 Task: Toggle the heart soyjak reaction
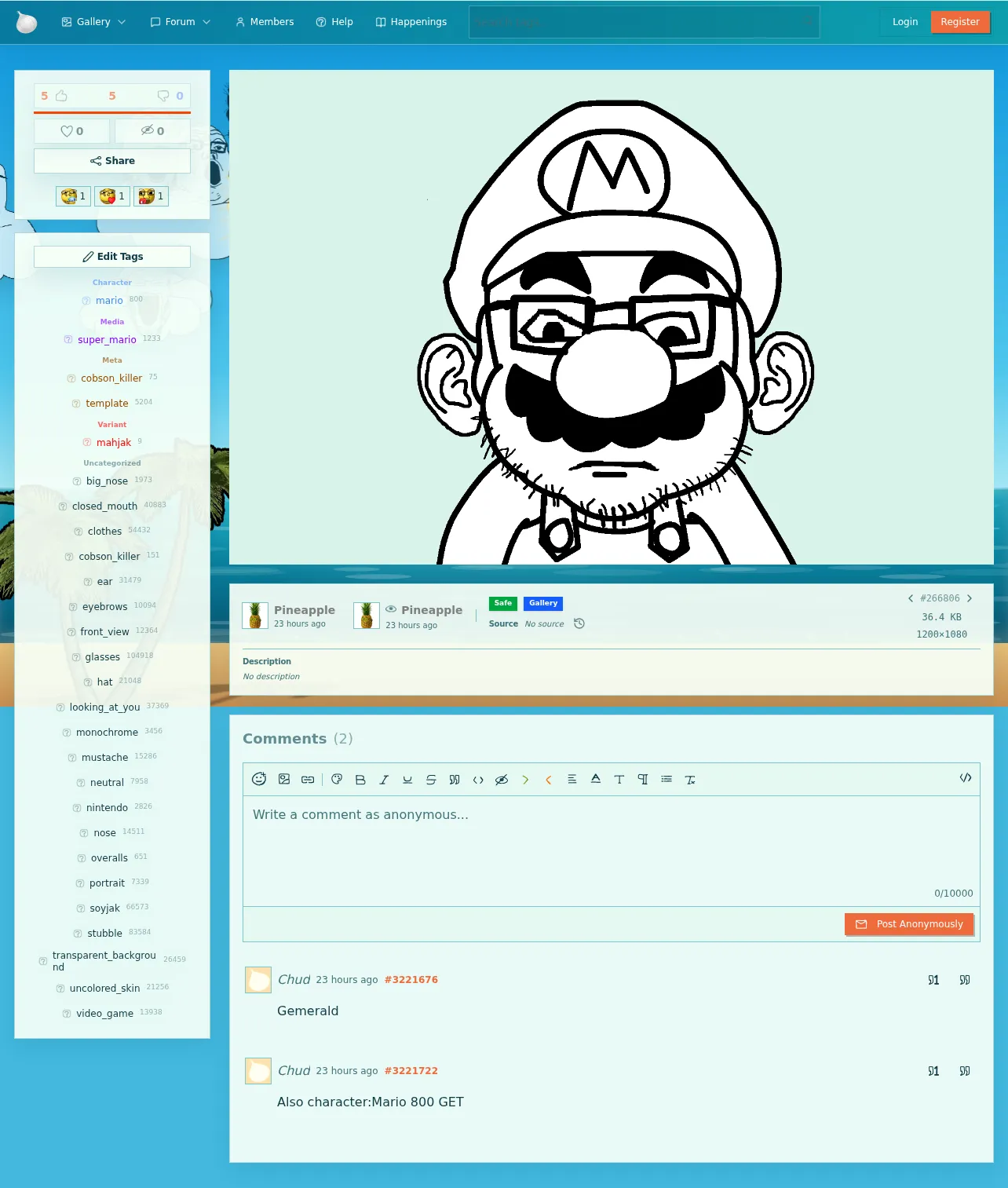pos(112,196)
